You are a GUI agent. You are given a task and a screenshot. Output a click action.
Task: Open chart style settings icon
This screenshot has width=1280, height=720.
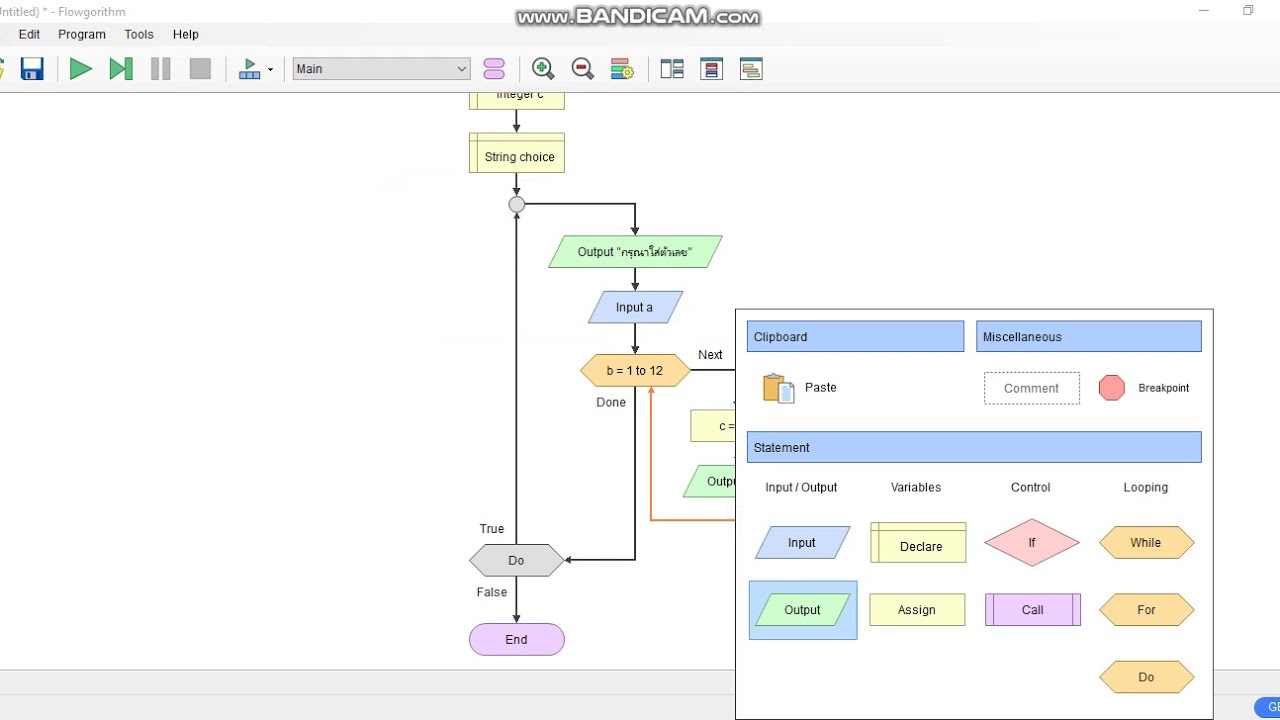click(622, 69)
